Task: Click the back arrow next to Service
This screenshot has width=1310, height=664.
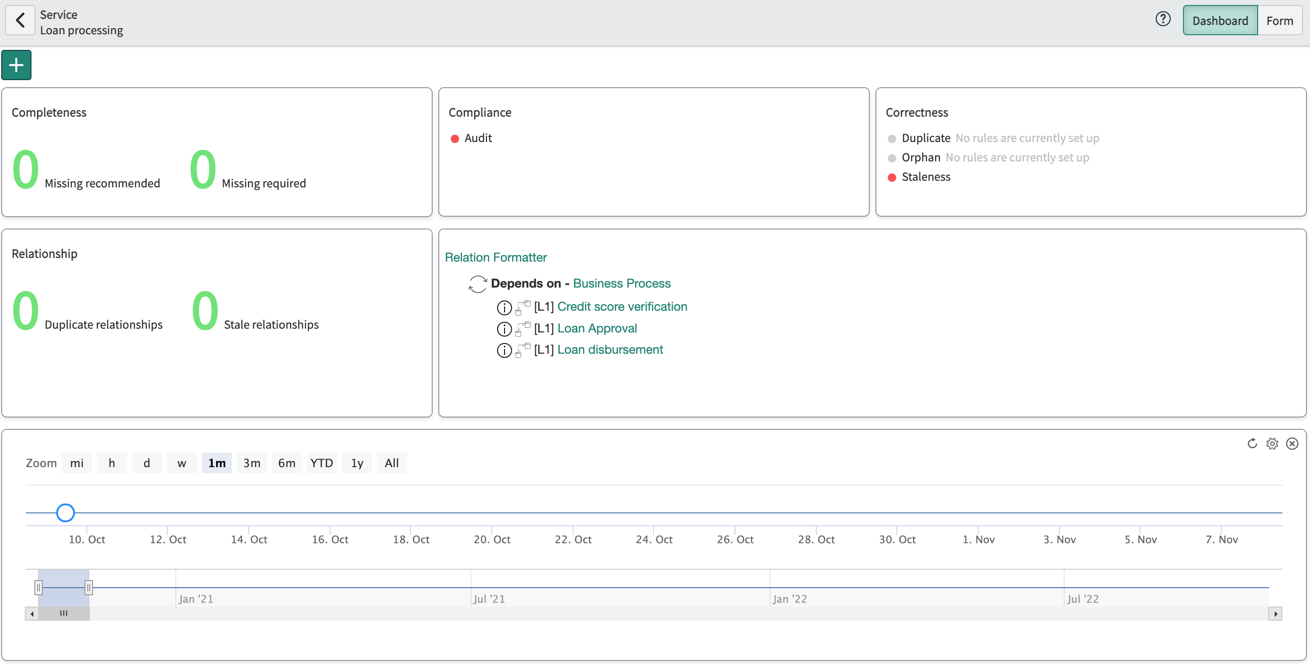Action: [19, 20]
